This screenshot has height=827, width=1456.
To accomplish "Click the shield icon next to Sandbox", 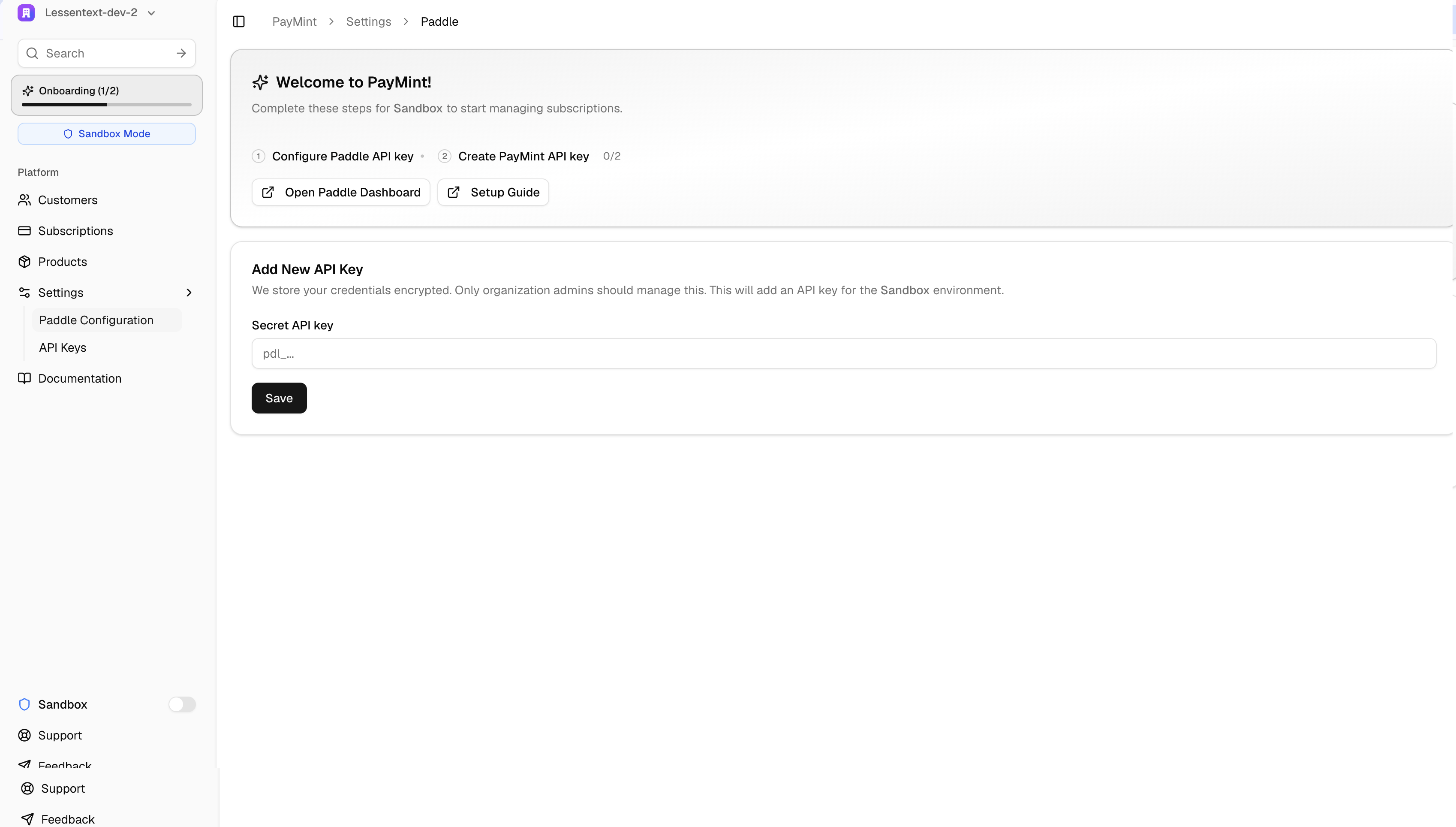I will [x=24, y=704].
